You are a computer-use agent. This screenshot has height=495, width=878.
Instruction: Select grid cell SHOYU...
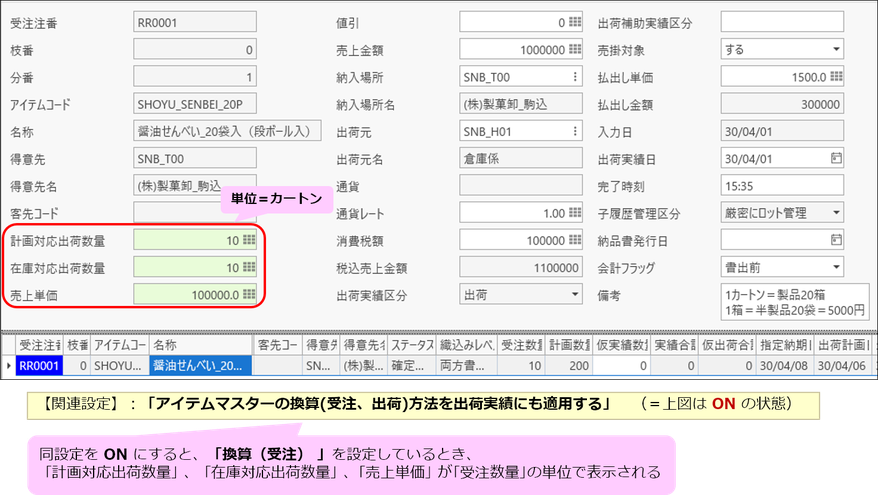[120, 366]
